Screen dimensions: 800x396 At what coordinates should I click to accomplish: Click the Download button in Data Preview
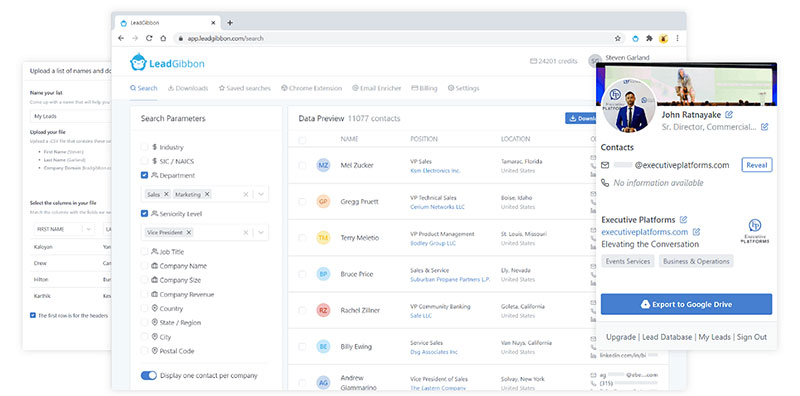[x=581, y=118]
